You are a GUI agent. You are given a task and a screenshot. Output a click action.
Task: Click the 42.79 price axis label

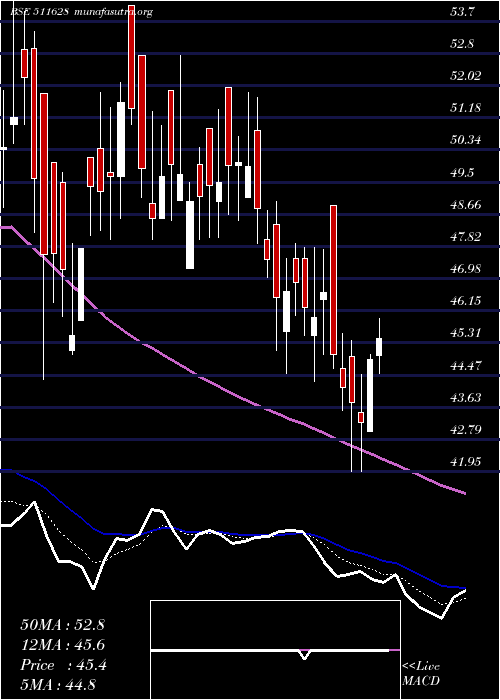point(466,430)
